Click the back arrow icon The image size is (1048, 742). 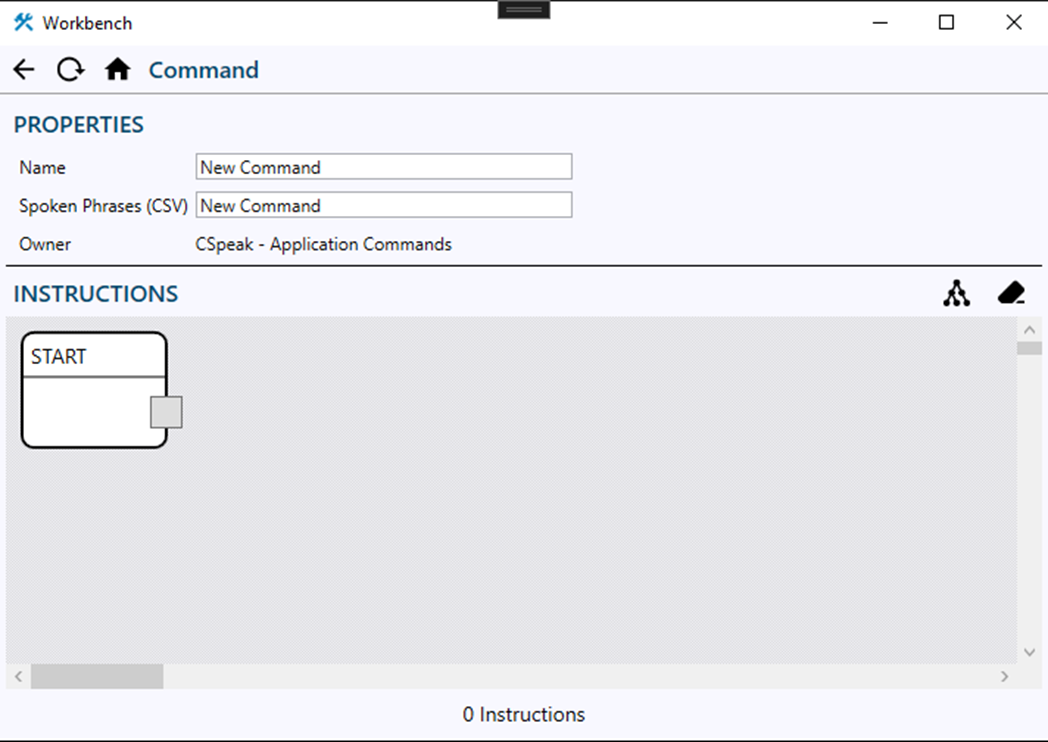pyautogui.click(x=24, y=70)
